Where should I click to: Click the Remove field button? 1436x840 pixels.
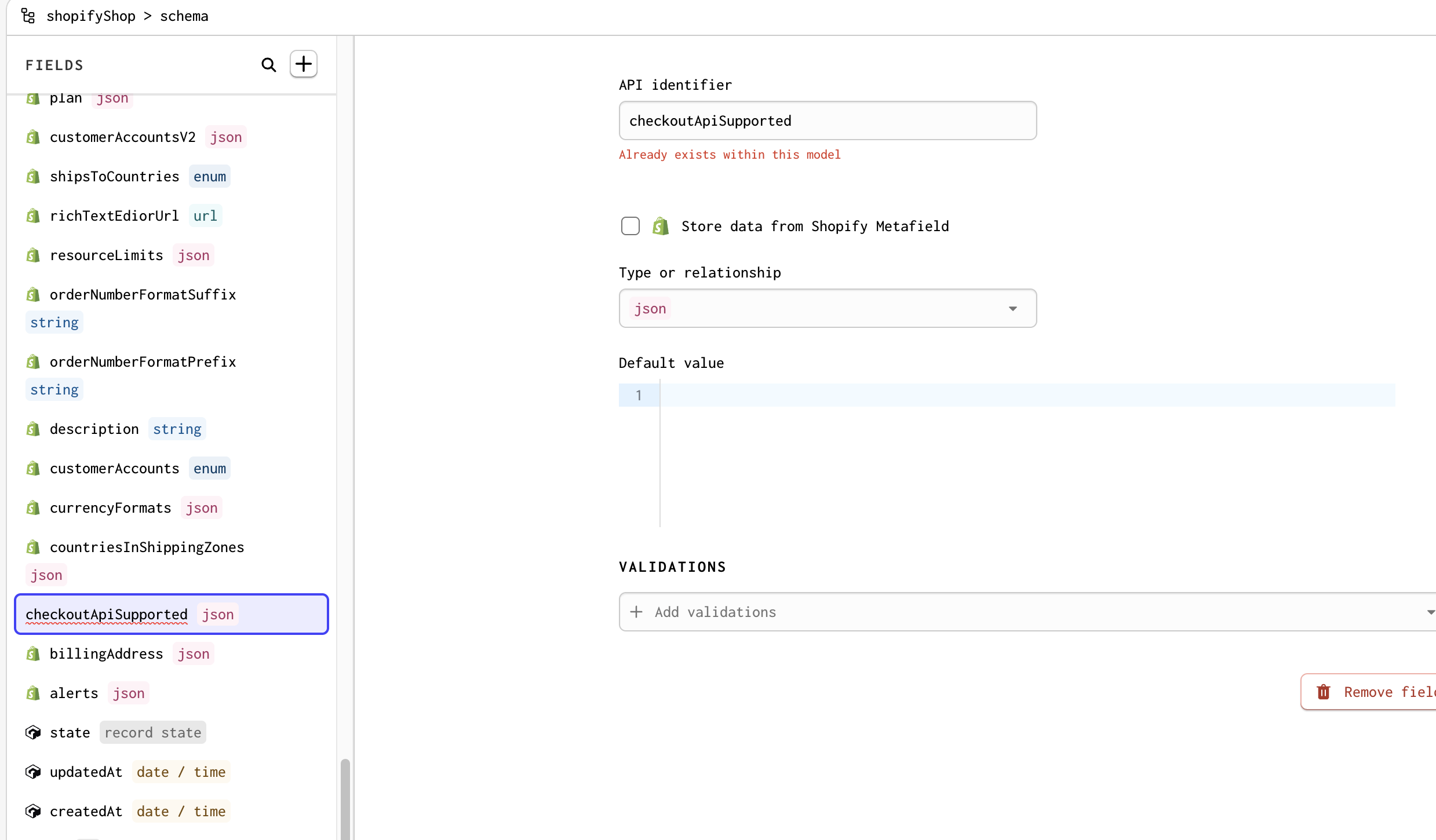click(x=1368, y=692)
